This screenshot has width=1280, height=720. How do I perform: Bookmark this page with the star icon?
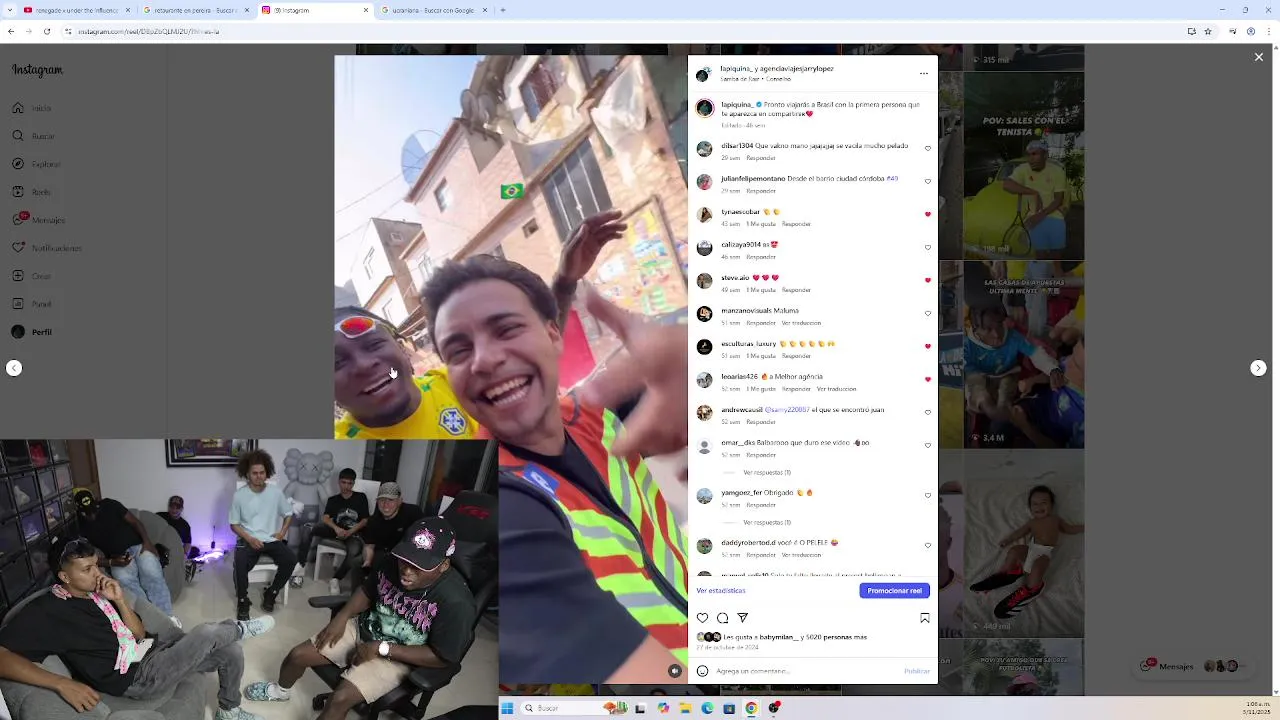coord(1208,31)
